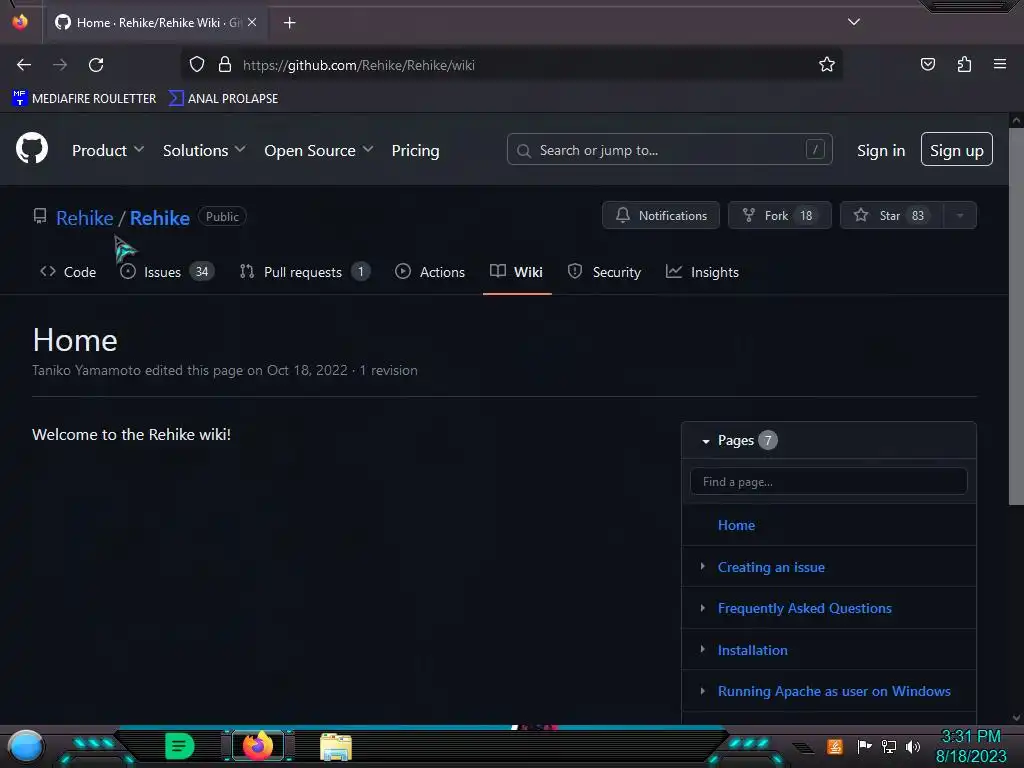1024x768 pixels.
Task: Collapse the Pages section triangle
Action: coord(706,441)
